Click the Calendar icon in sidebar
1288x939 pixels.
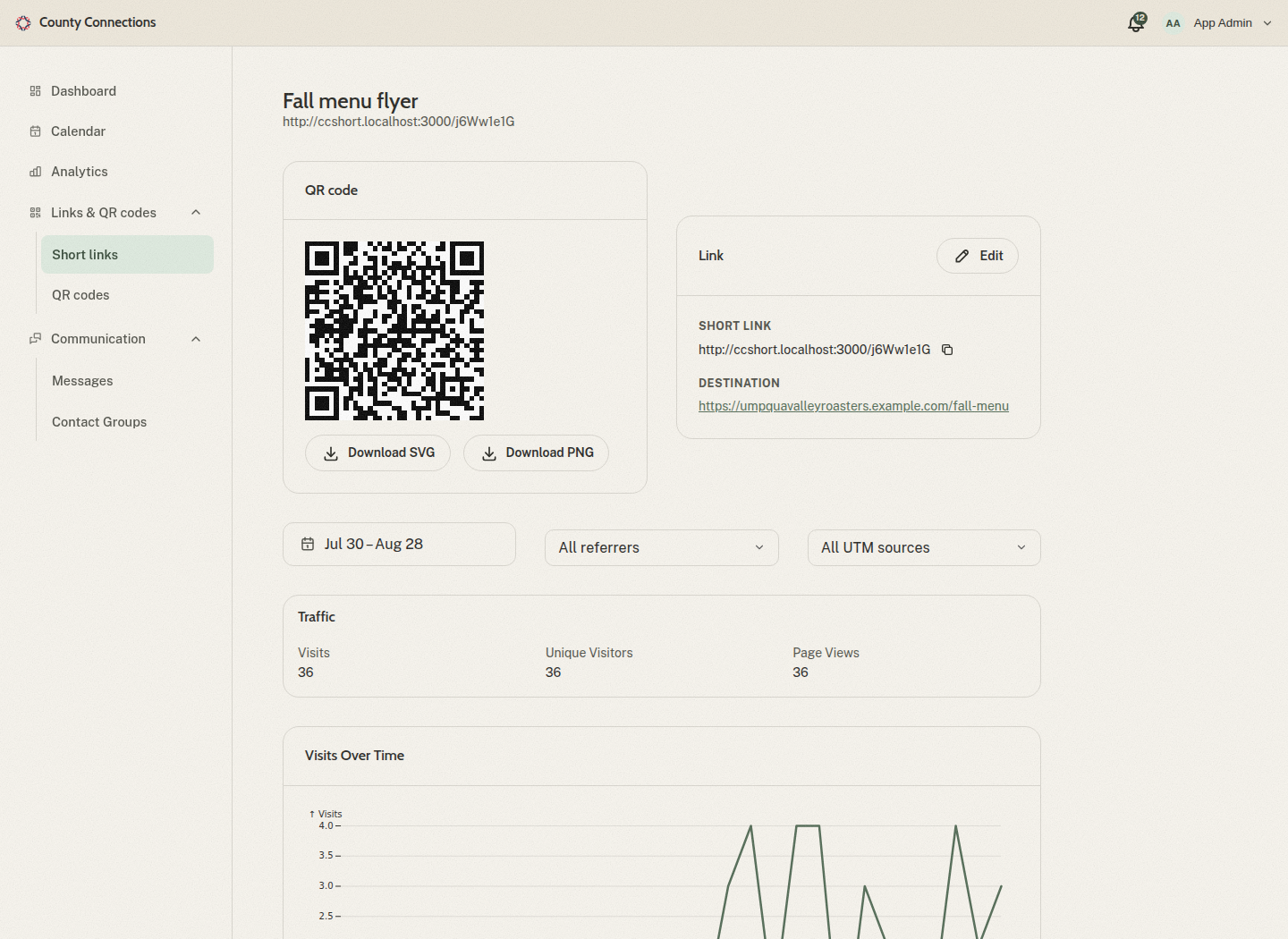pyautogui.click(x=36, y=131)
